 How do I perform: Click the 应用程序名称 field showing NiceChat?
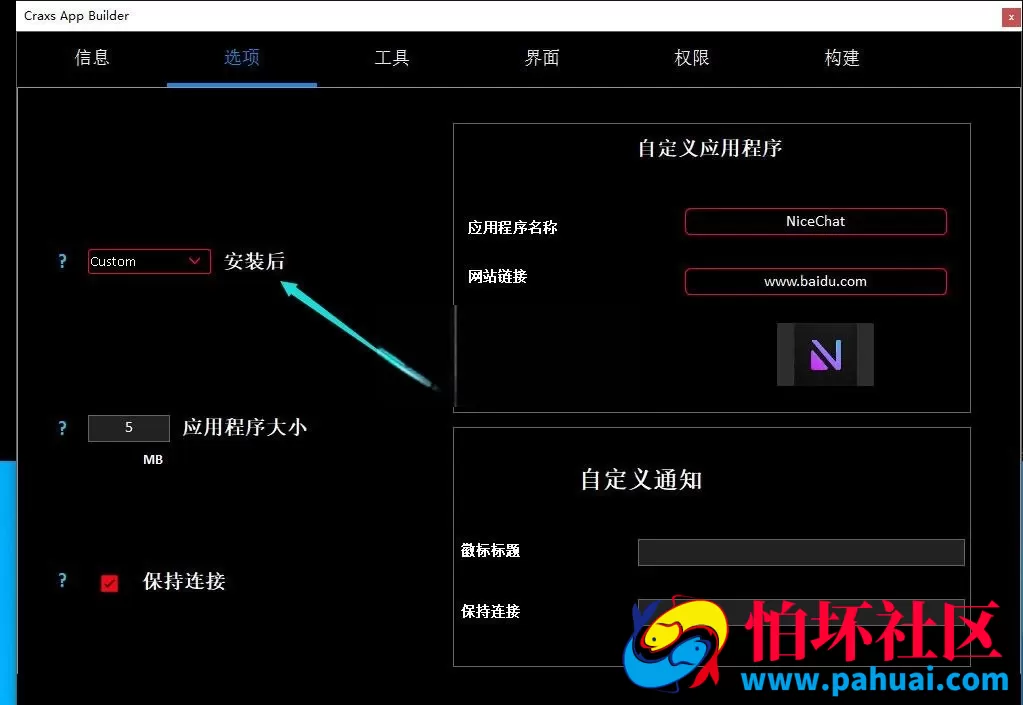pos(815,222)
